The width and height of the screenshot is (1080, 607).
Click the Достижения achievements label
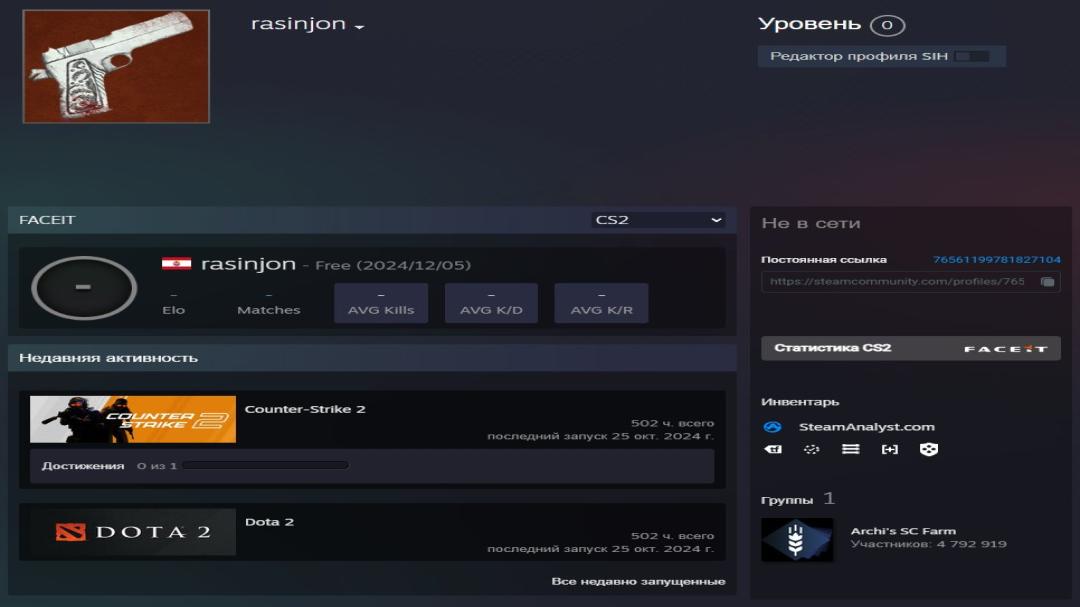click(83, 466)
